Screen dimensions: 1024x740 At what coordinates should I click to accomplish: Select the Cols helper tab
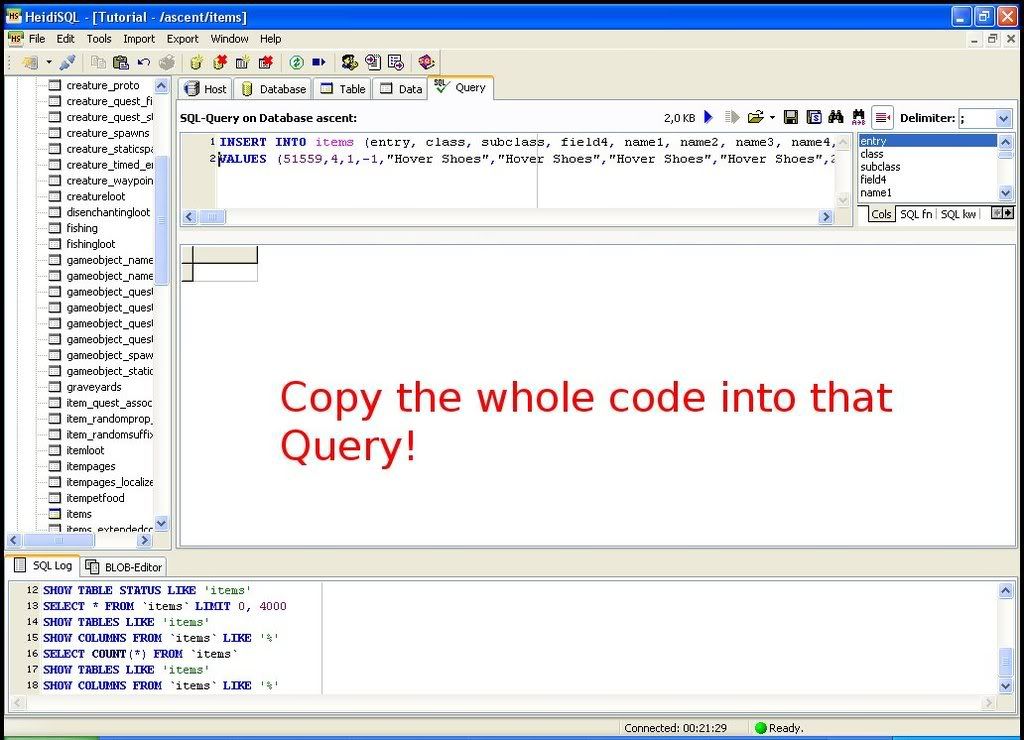tap(881, 214)
